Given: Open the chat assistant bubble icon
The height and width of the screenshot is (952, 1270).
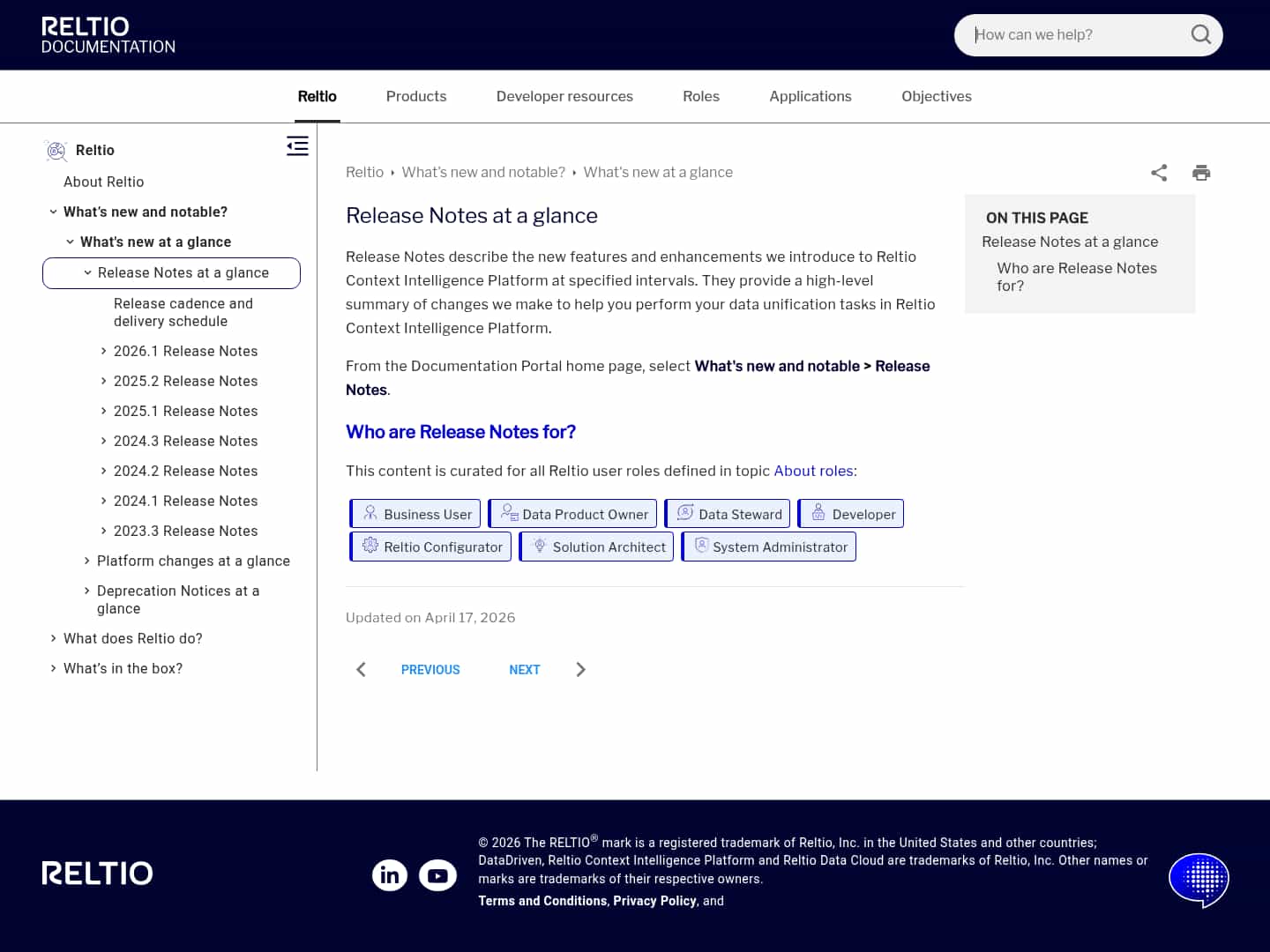Looking at the screenshot, I should (x=1199, y=879).
